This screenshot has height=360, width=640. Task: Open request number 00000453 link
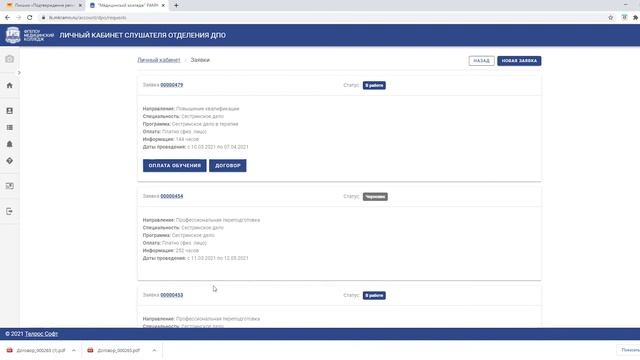click(172, 295)
